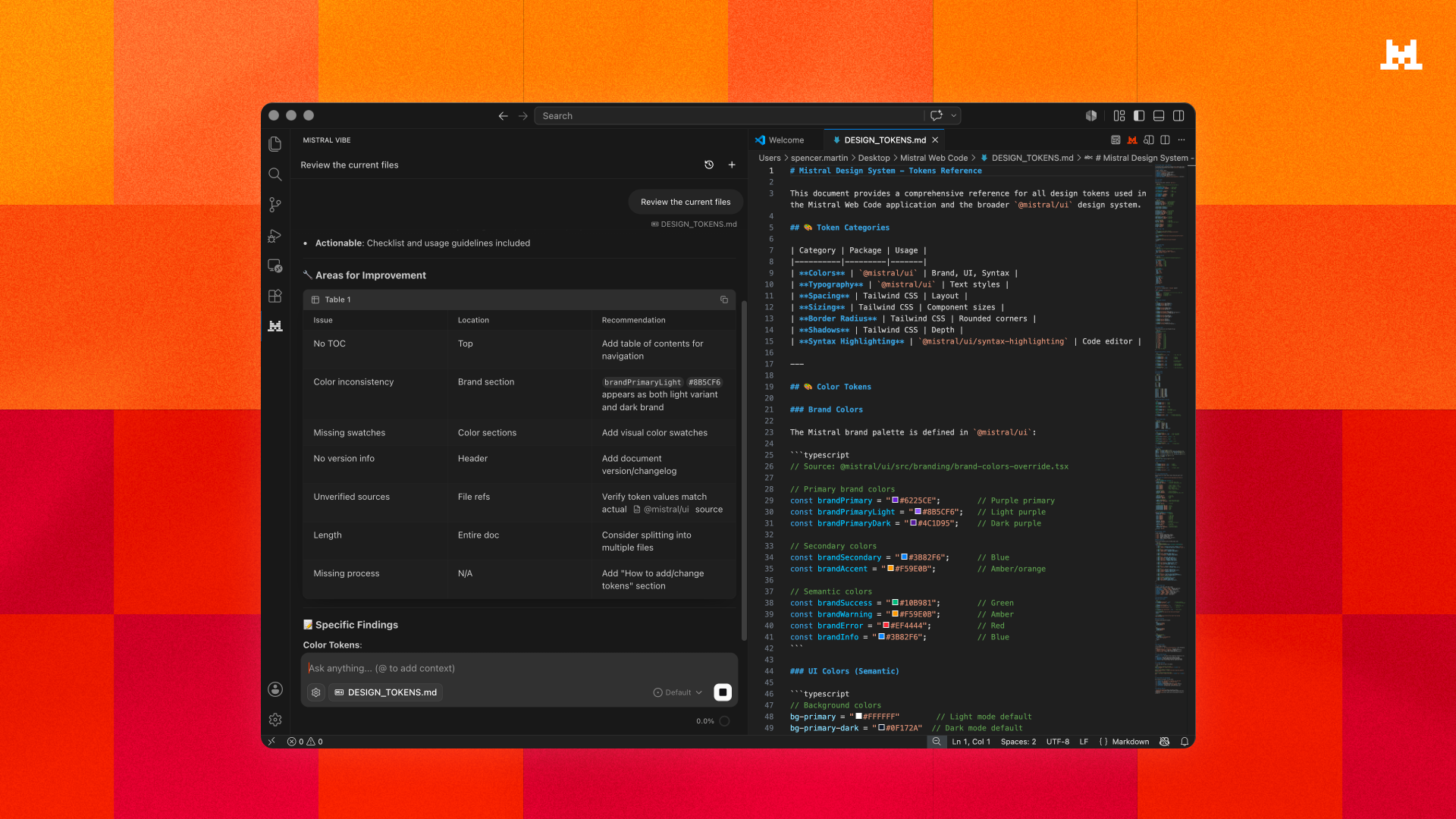Click color swatch for #EF4444
Image resolution: width=1456 pixels, height=819 pixels.
(886, 626)
